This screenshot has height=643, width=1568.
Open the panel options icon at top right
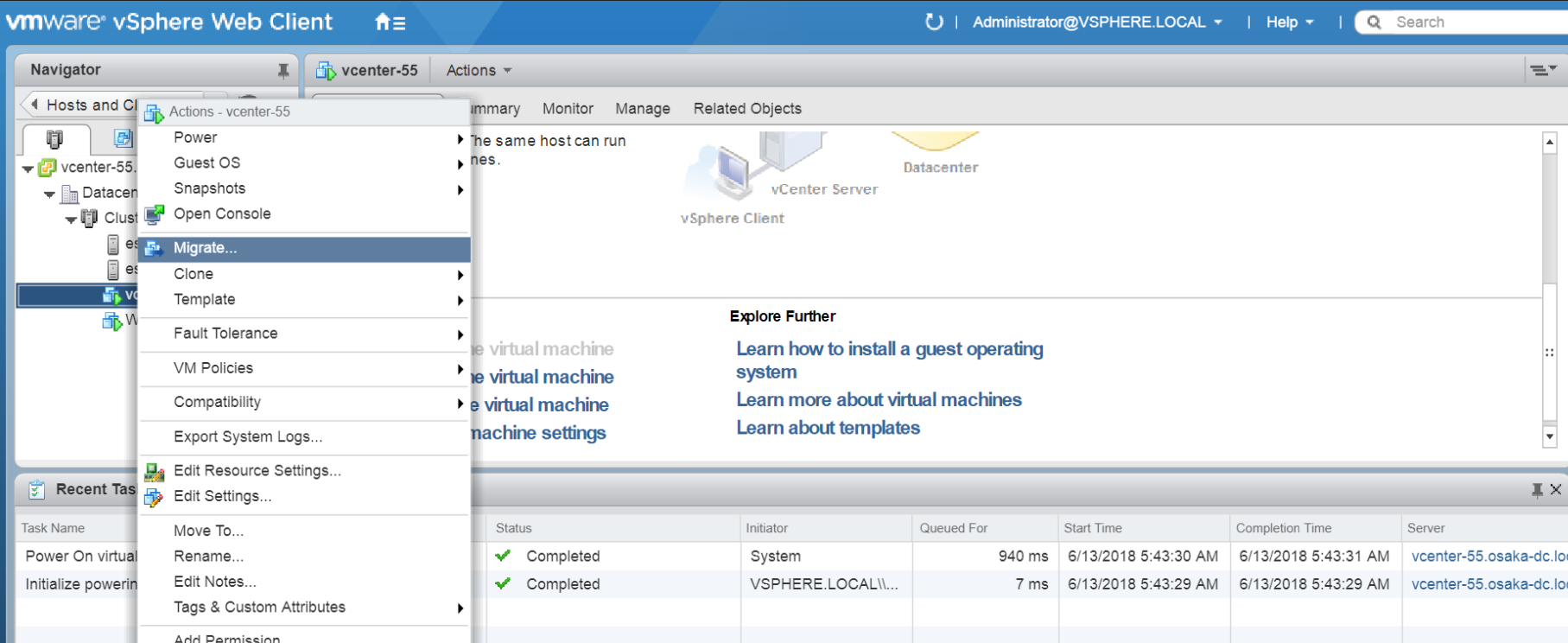[x=1542, y=70]
